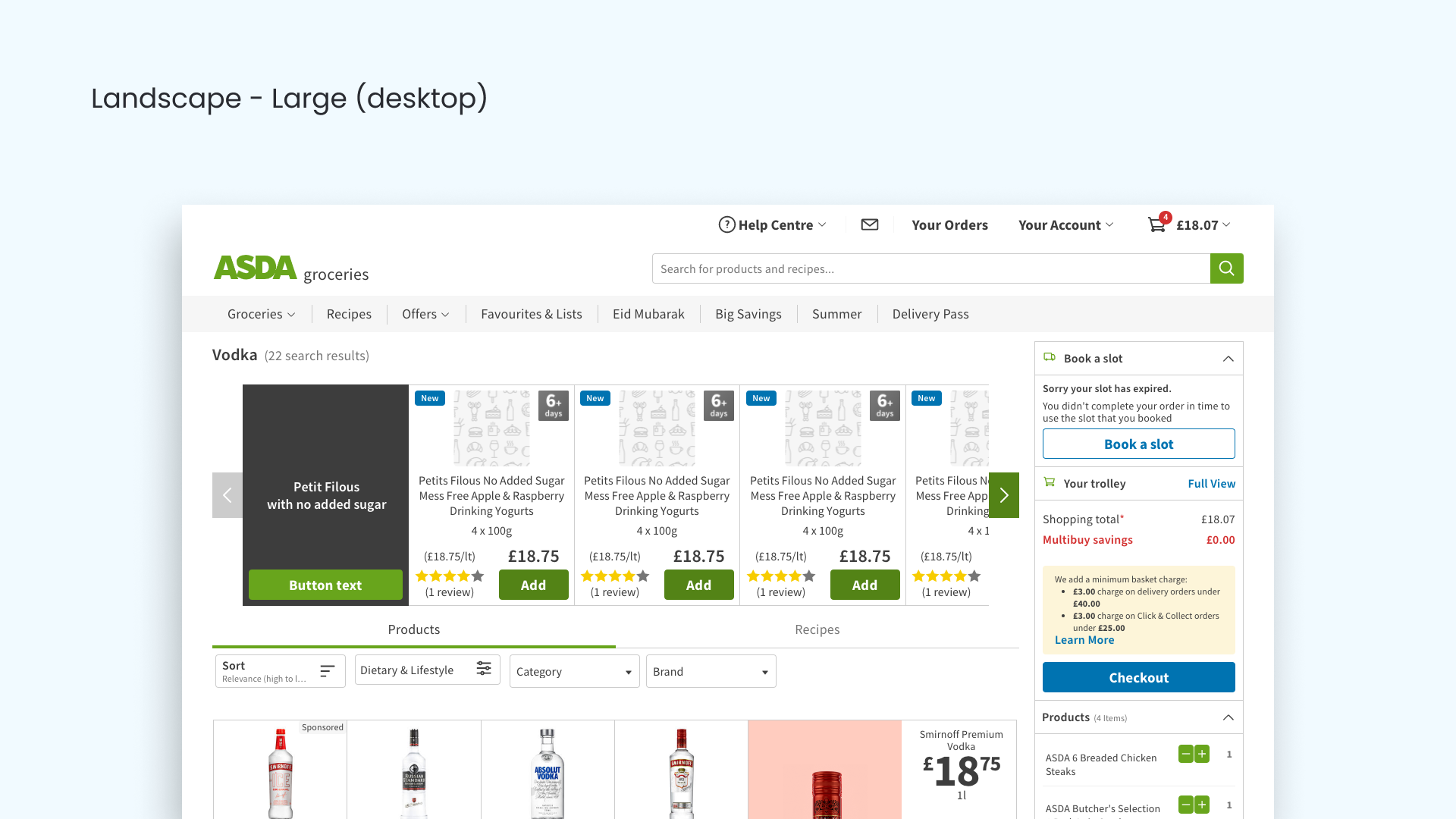Add third Petits Filous yogurt to trolley

coord(865,585)
